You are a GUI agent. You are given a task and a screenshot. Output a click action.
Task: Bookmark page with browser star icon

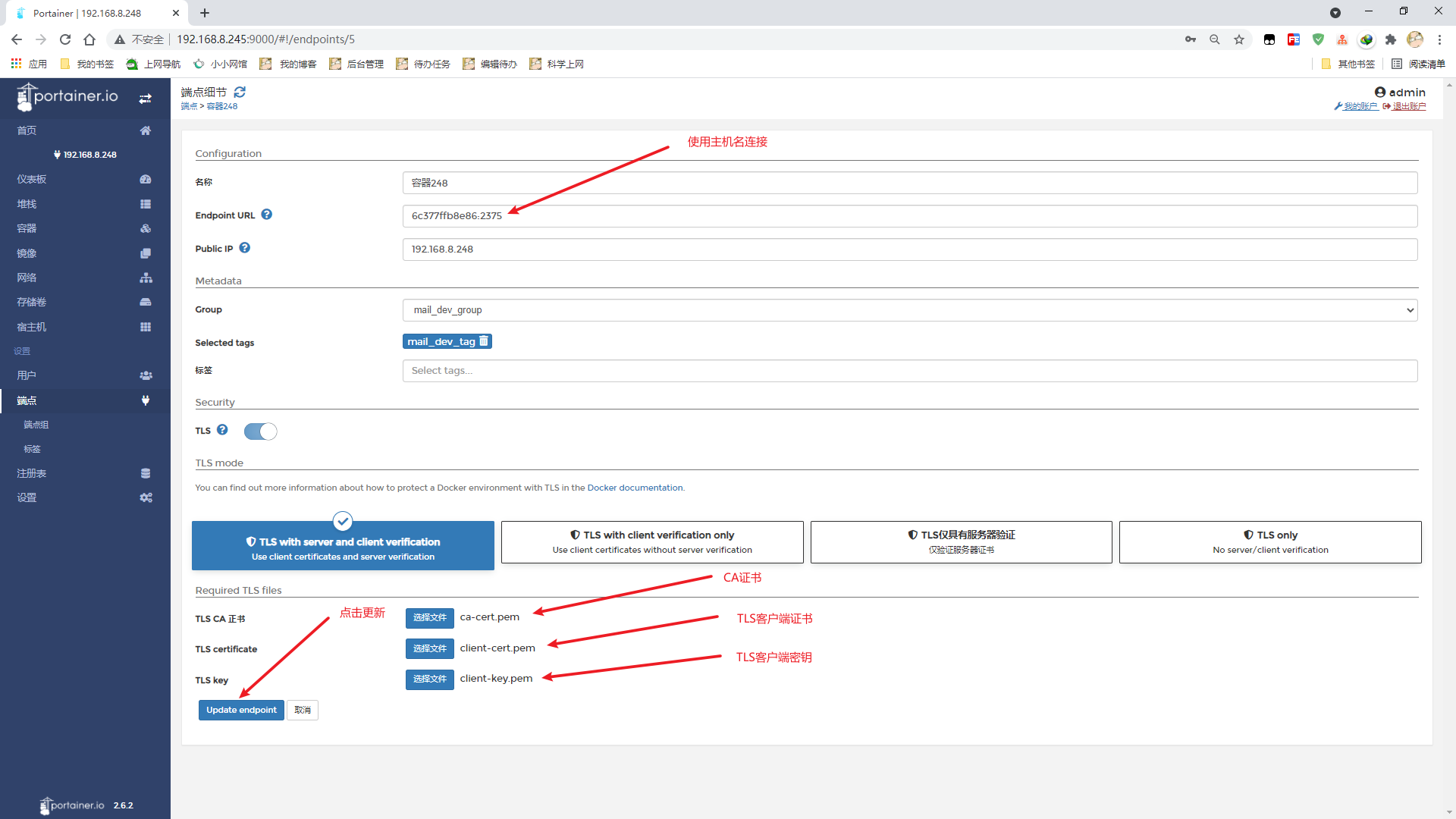1239,39
